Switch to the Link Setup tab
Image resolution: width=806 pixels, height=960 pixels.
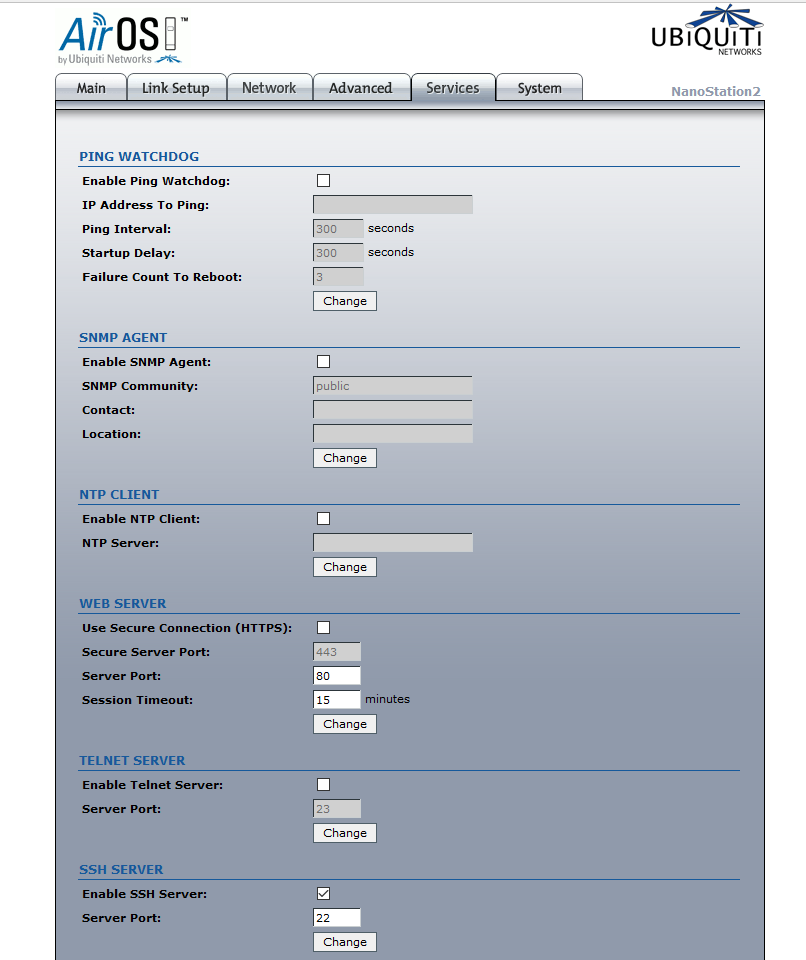click(176, 88)
